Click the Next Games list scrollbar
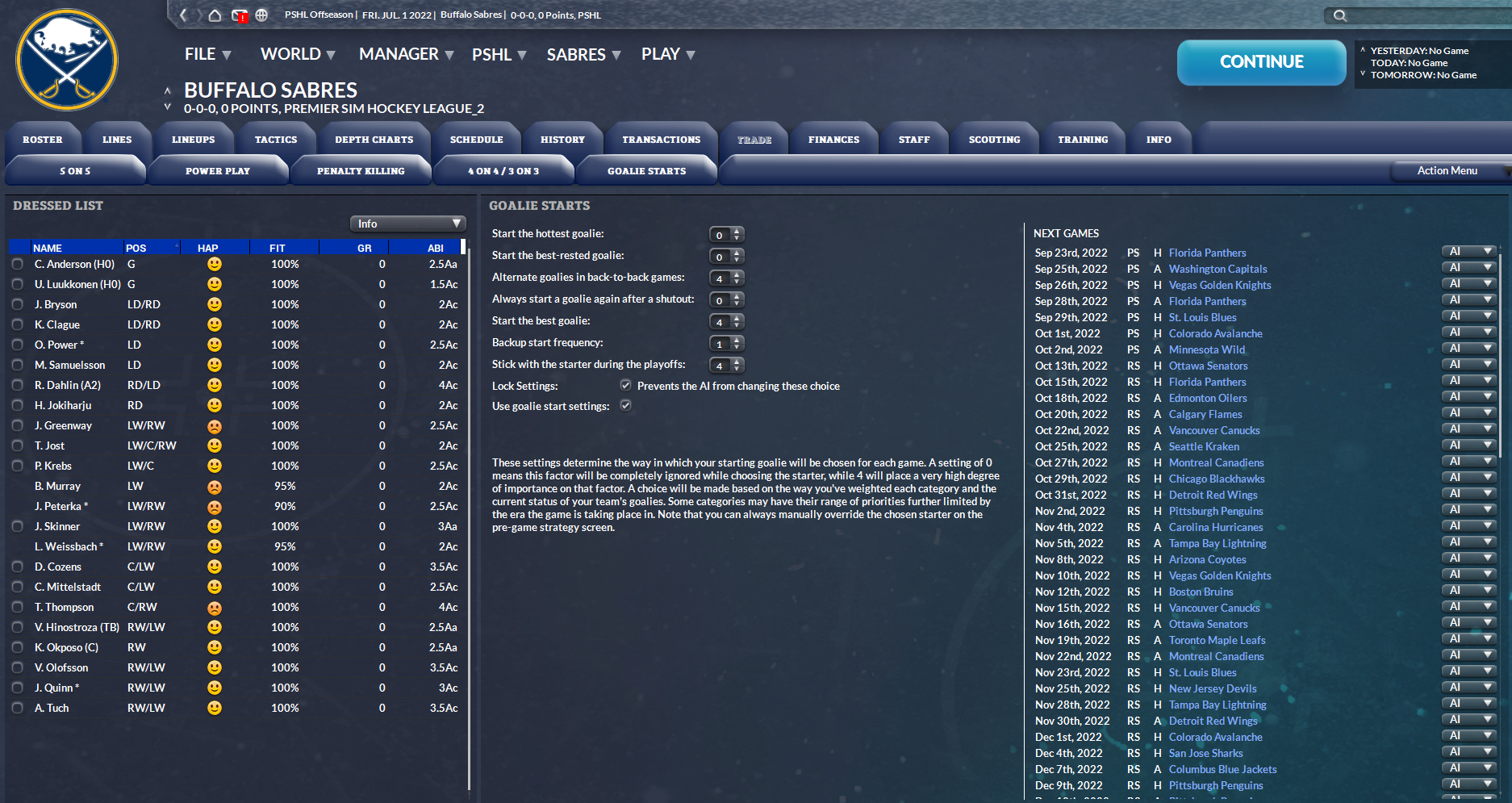 pyautogui.click(x=1502, y=355)
